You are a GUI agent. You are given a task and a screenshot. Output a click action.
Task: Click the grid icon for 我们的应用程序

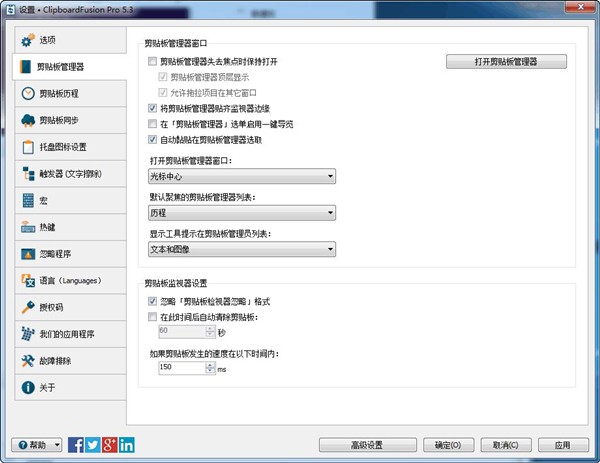click(28, 334)
